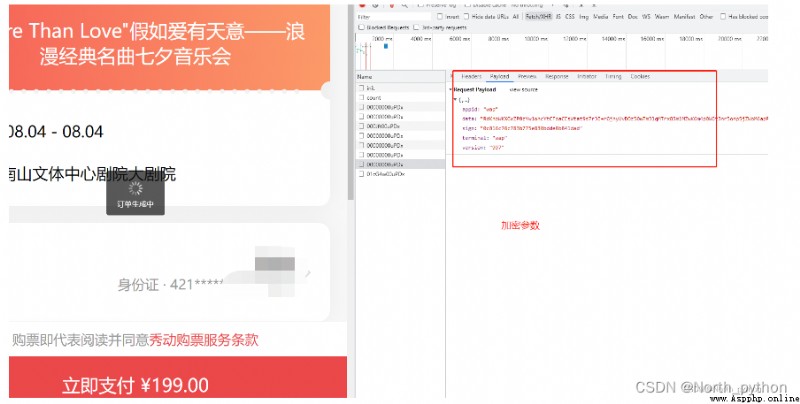Click the red record network log icon
800x404 pixels.
(363, 5)
